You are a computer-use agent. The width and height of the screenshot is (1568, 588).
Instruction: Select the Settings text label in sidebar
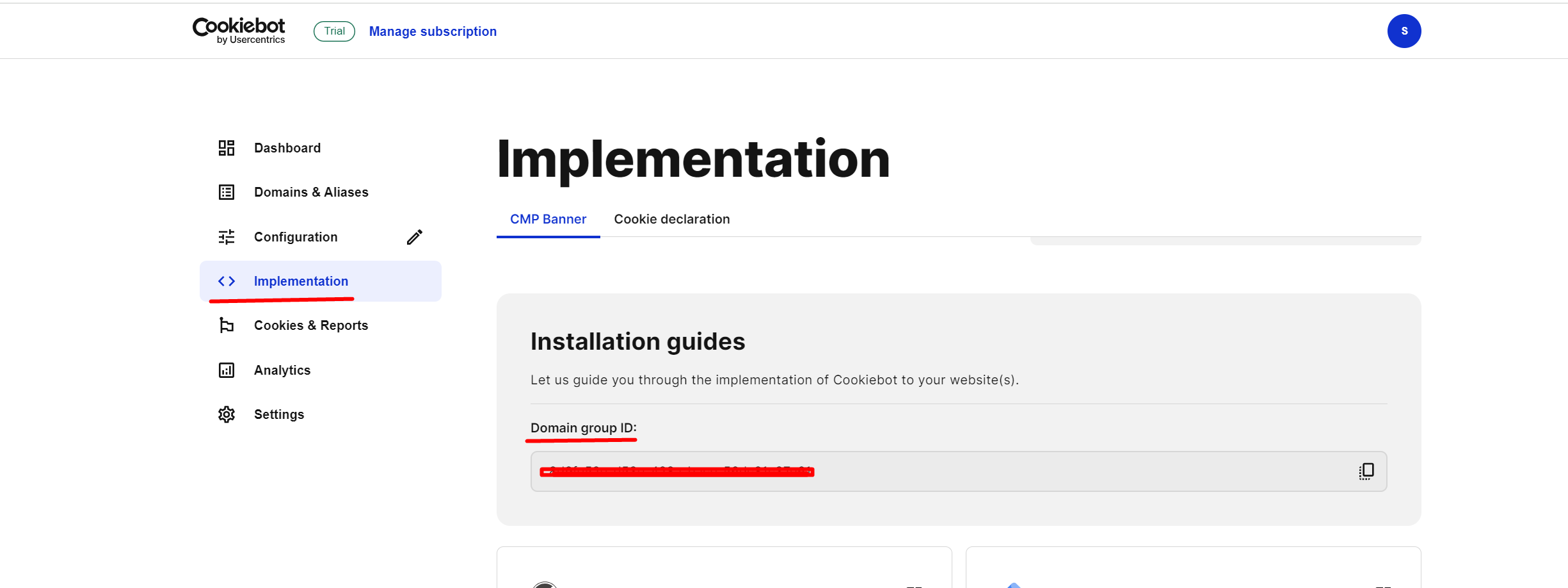tap(279, 414)
